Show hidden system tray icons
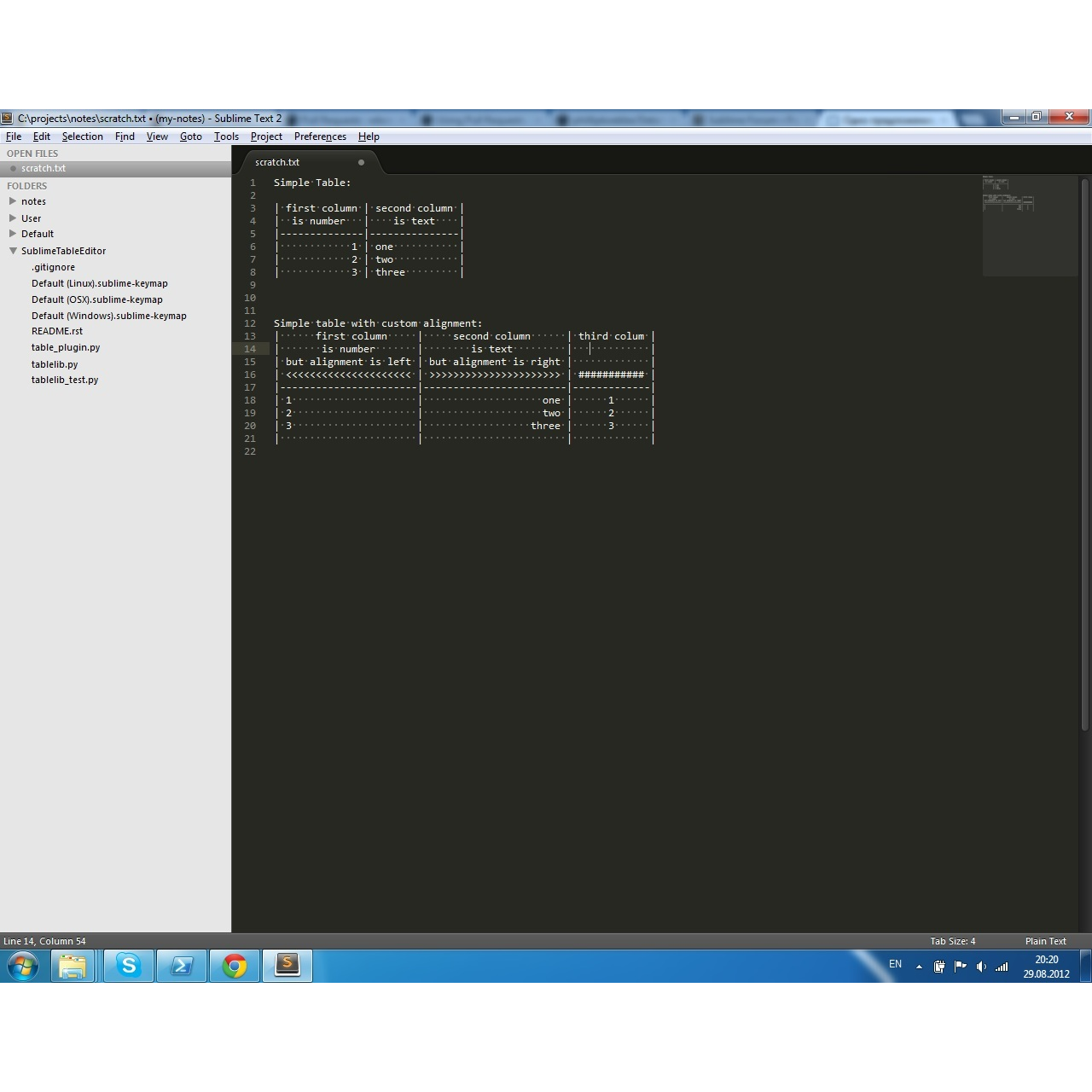Viewport: 1092px width, 1092px height. [919, 967]
